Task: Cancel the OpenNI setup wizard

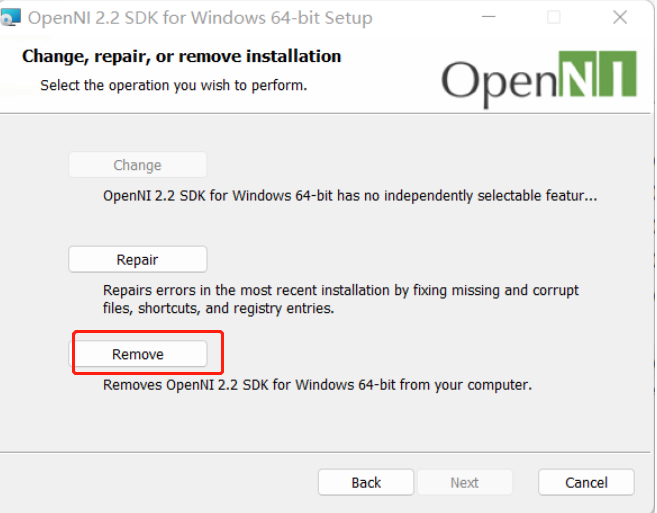Action: click(x=586, y=482)
